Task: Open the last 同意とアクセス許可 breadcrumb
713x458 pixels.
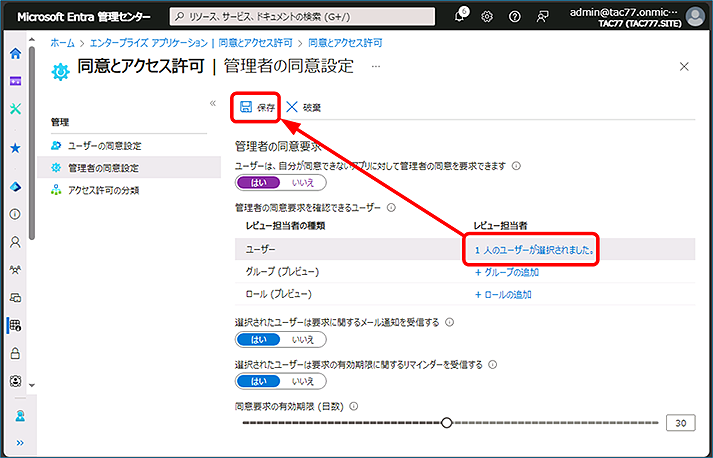Action: point(345,43)
